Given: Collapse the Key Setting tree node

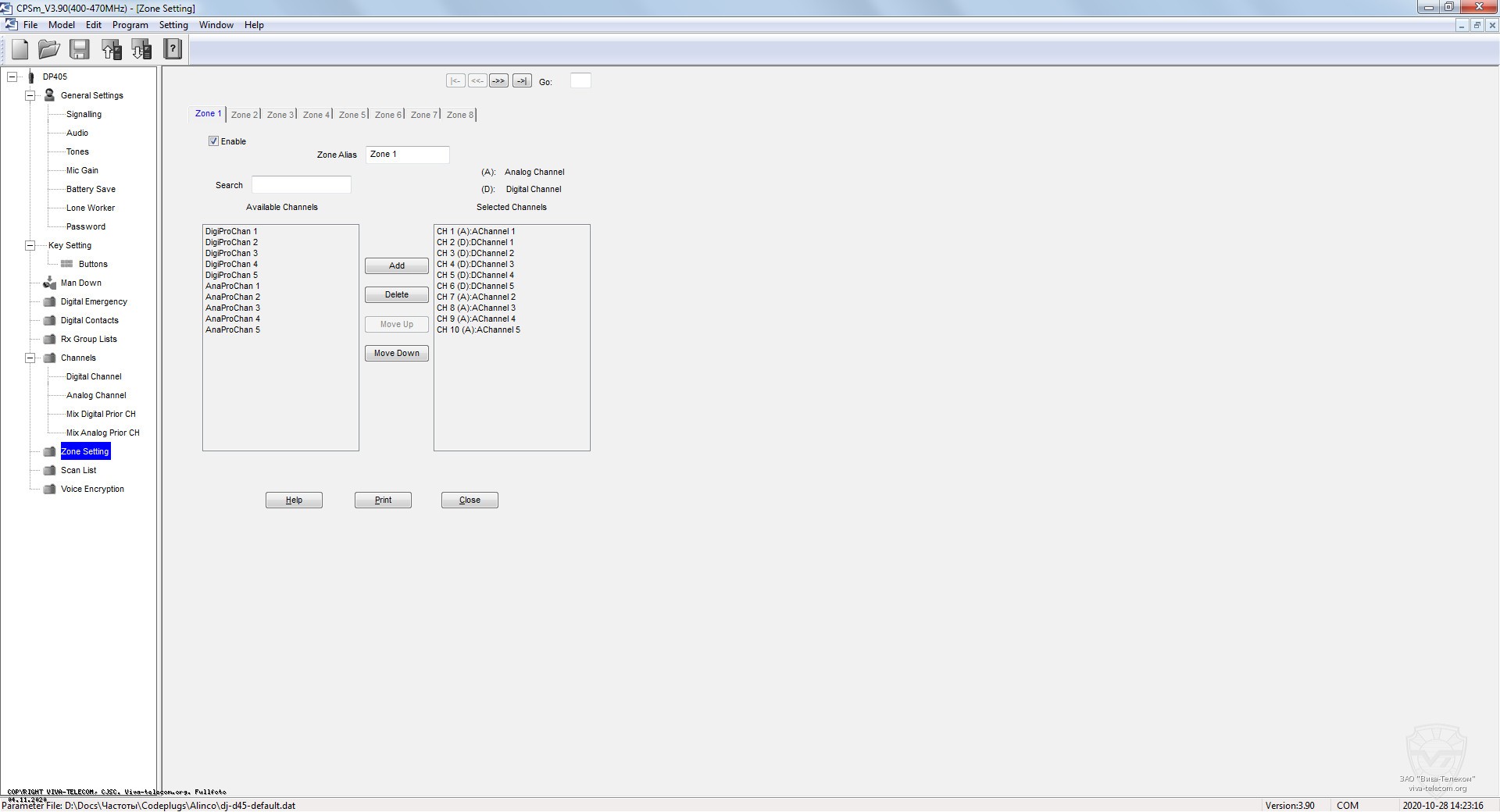Looking at the screenshot, I should click(30, 245).
